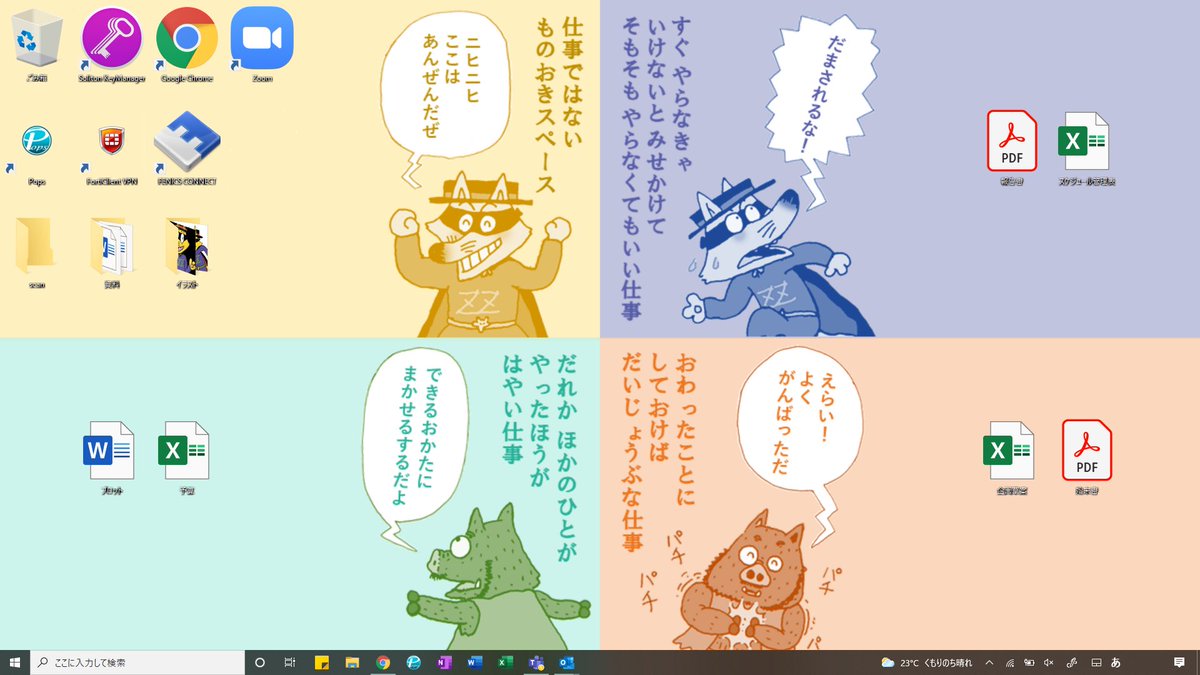Select the イラスト folder with character picture
1200x675 pixels.
(187, 252)
